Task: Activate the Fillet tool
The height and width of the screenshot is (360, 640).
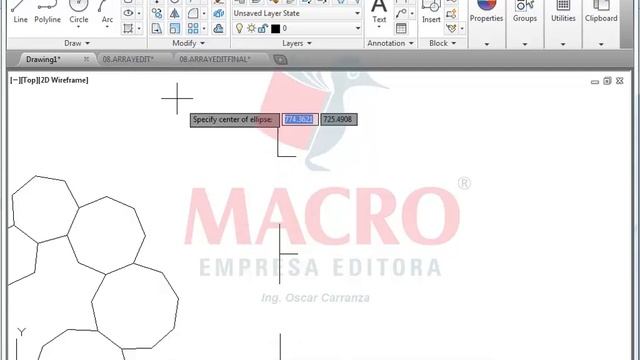Action: [x=193, y=13]
